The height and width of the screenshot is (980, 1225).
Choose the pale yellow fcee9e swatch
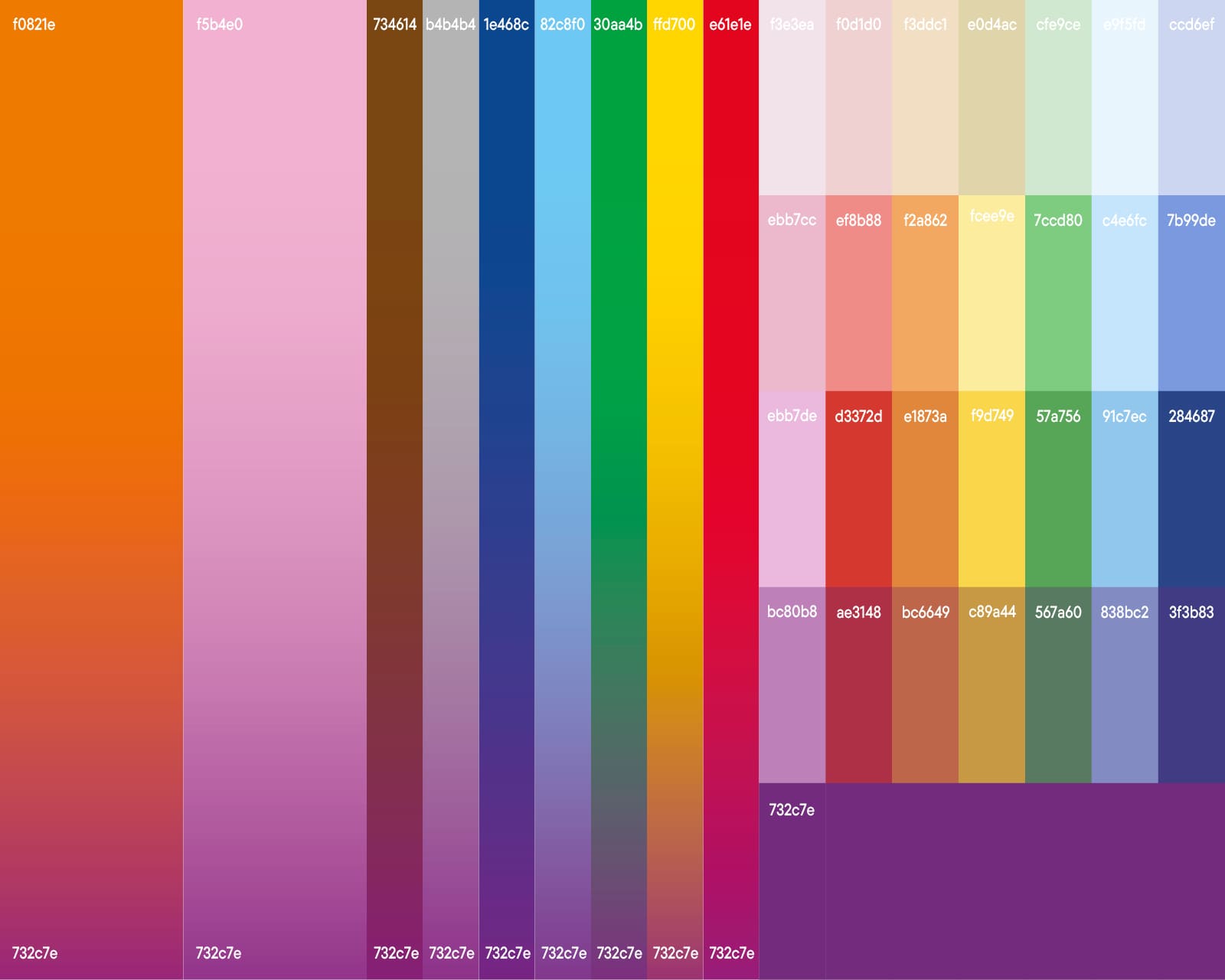991,294
